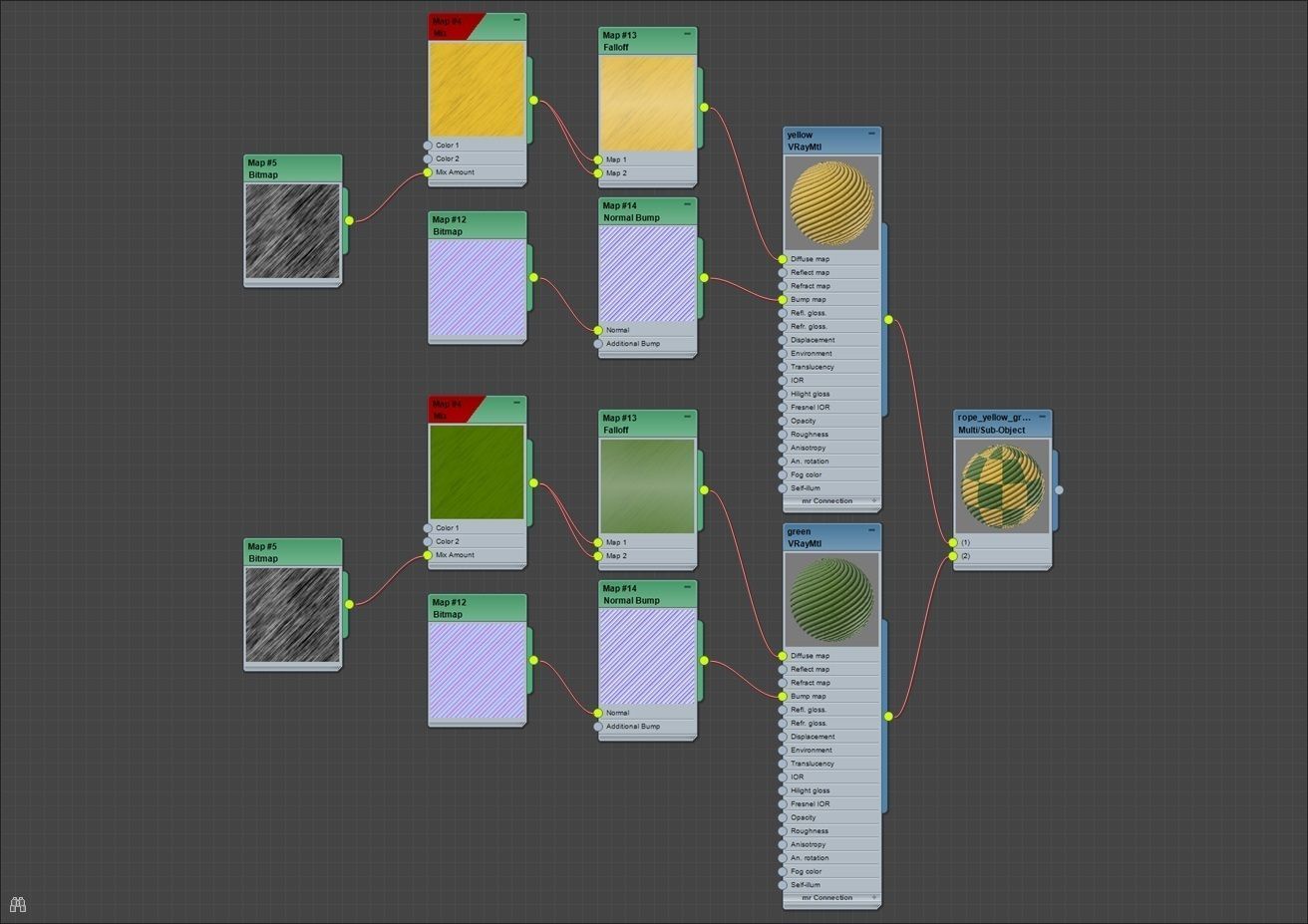Image resolution: width=1308 pixels, height=924 pixels.
Task: Select the yellow Mix map preview
Action: [x=477, y=89]
